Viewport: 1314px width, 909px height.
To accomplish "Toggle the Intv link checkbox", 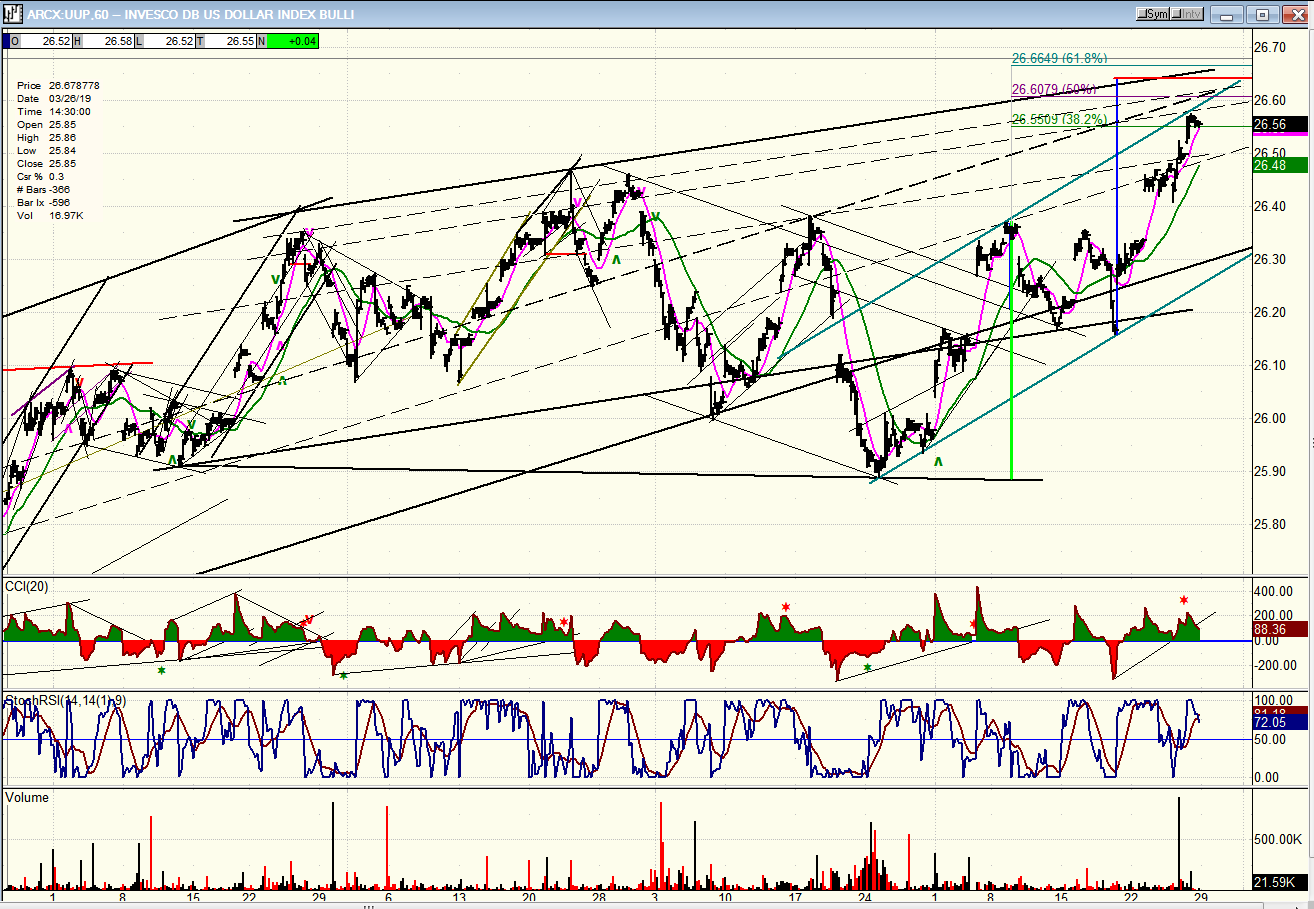I will (1180, 14).
